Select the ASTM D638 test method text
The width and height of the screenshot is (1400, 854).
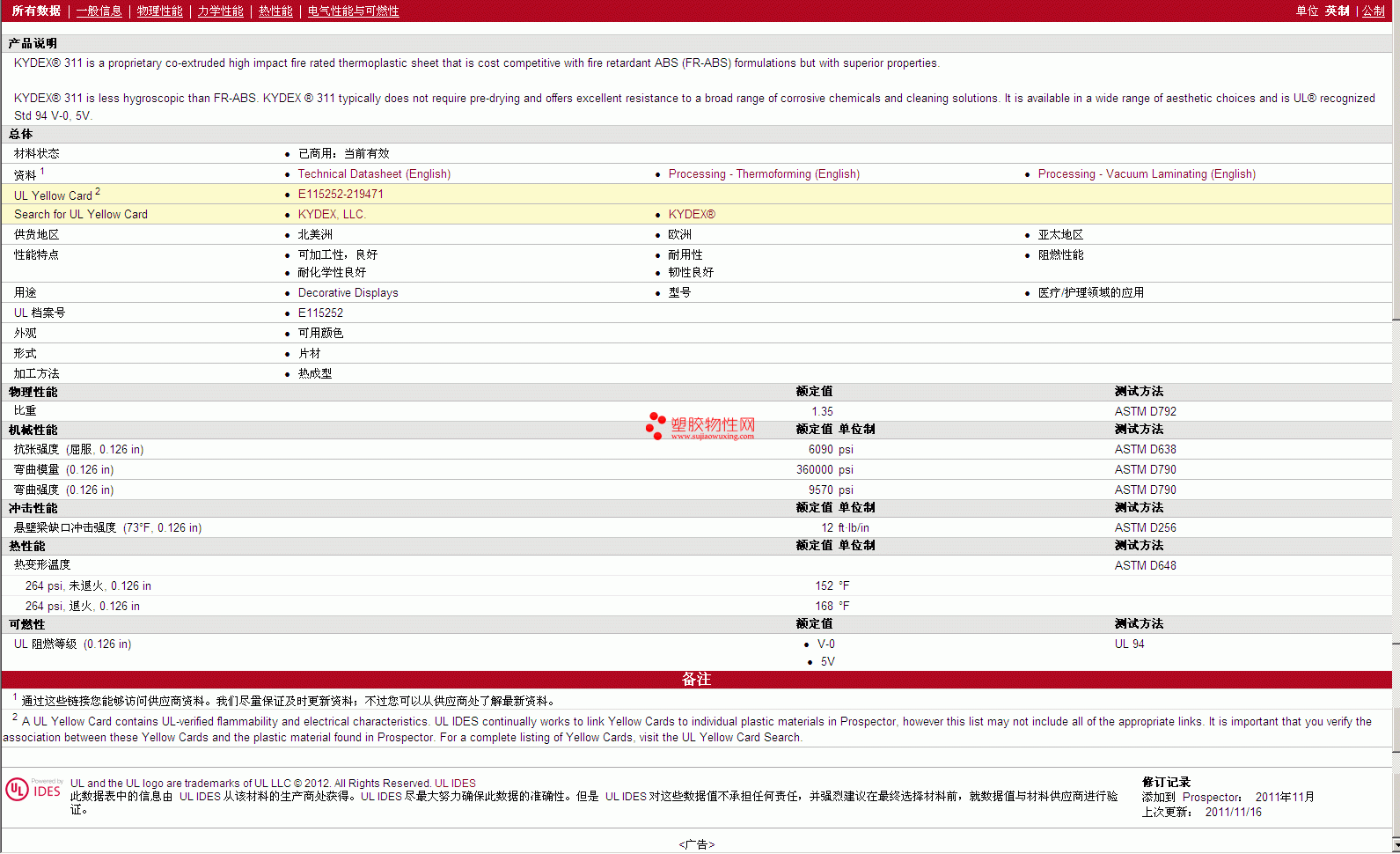1145,450
